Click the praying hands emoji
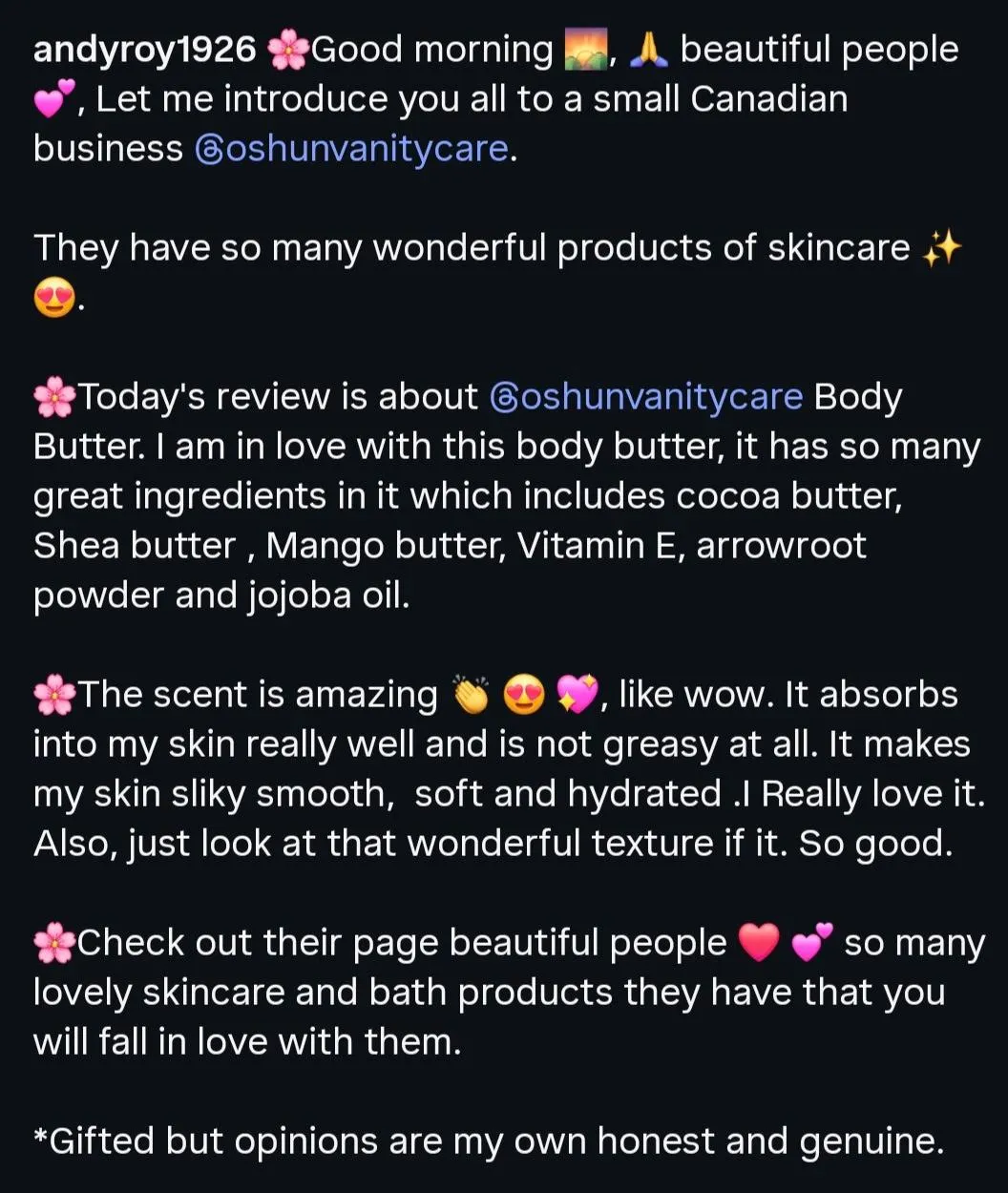 (649, 50)
